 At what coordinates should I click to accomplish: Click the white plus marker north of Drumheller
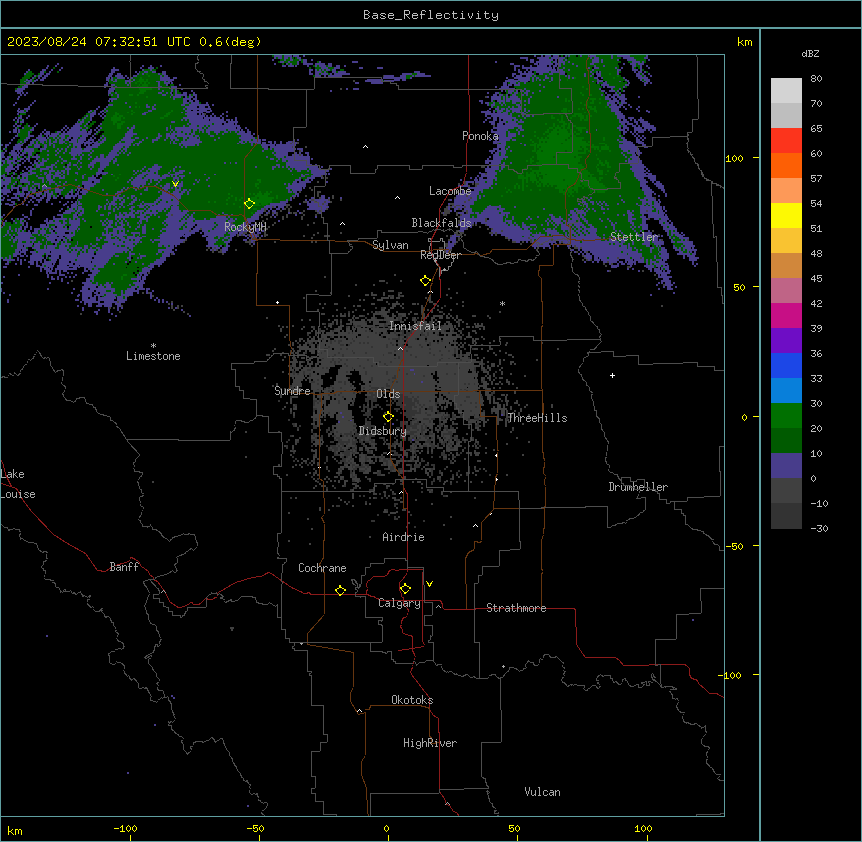(612, 375)
